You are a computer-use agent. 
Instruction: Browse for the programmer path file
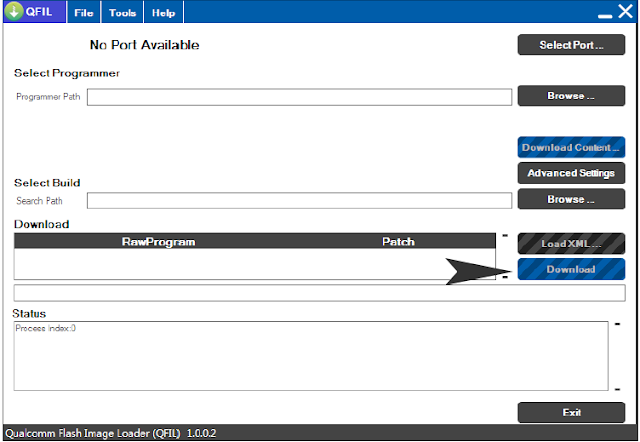[571, 96]
